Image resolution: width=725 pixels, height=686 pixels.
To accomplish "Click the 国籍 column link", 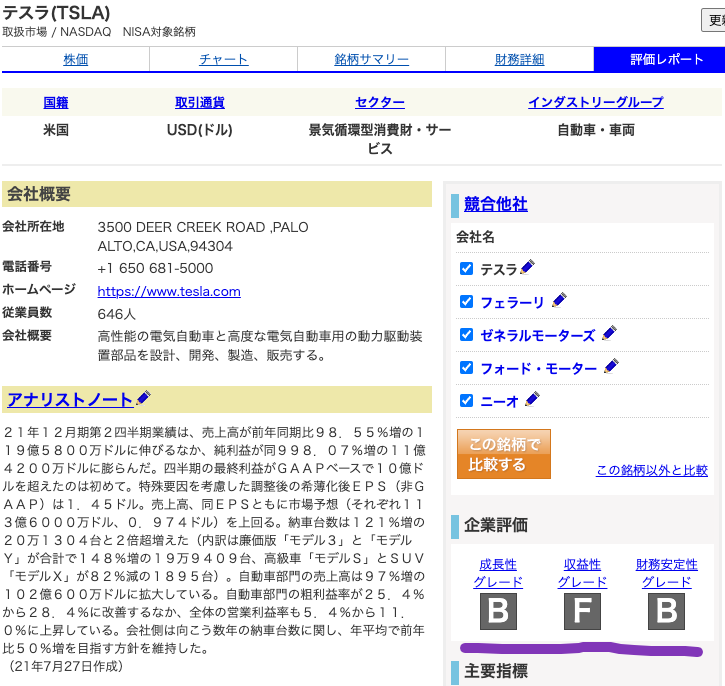I will tap(55, 102).
